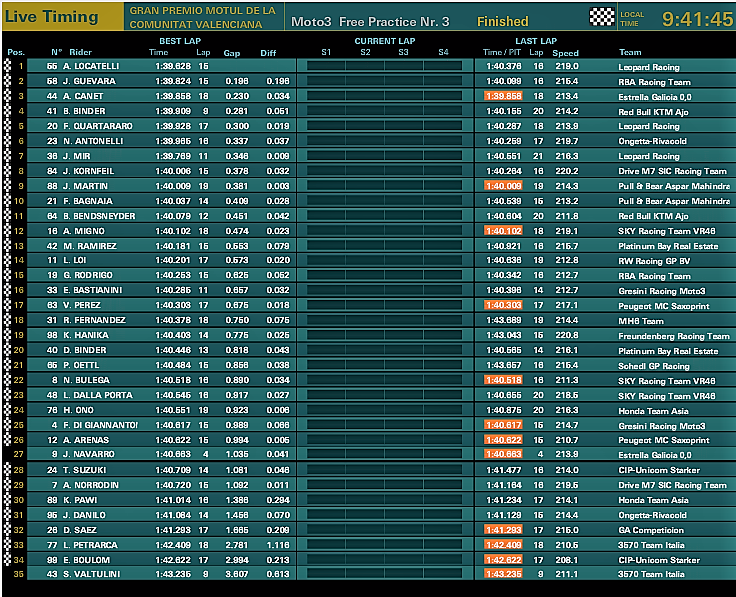This screenshot has width=736, height=597.
Task: Click J. DANILO's best lap 1:41.084
Action: tap(173, 516)
